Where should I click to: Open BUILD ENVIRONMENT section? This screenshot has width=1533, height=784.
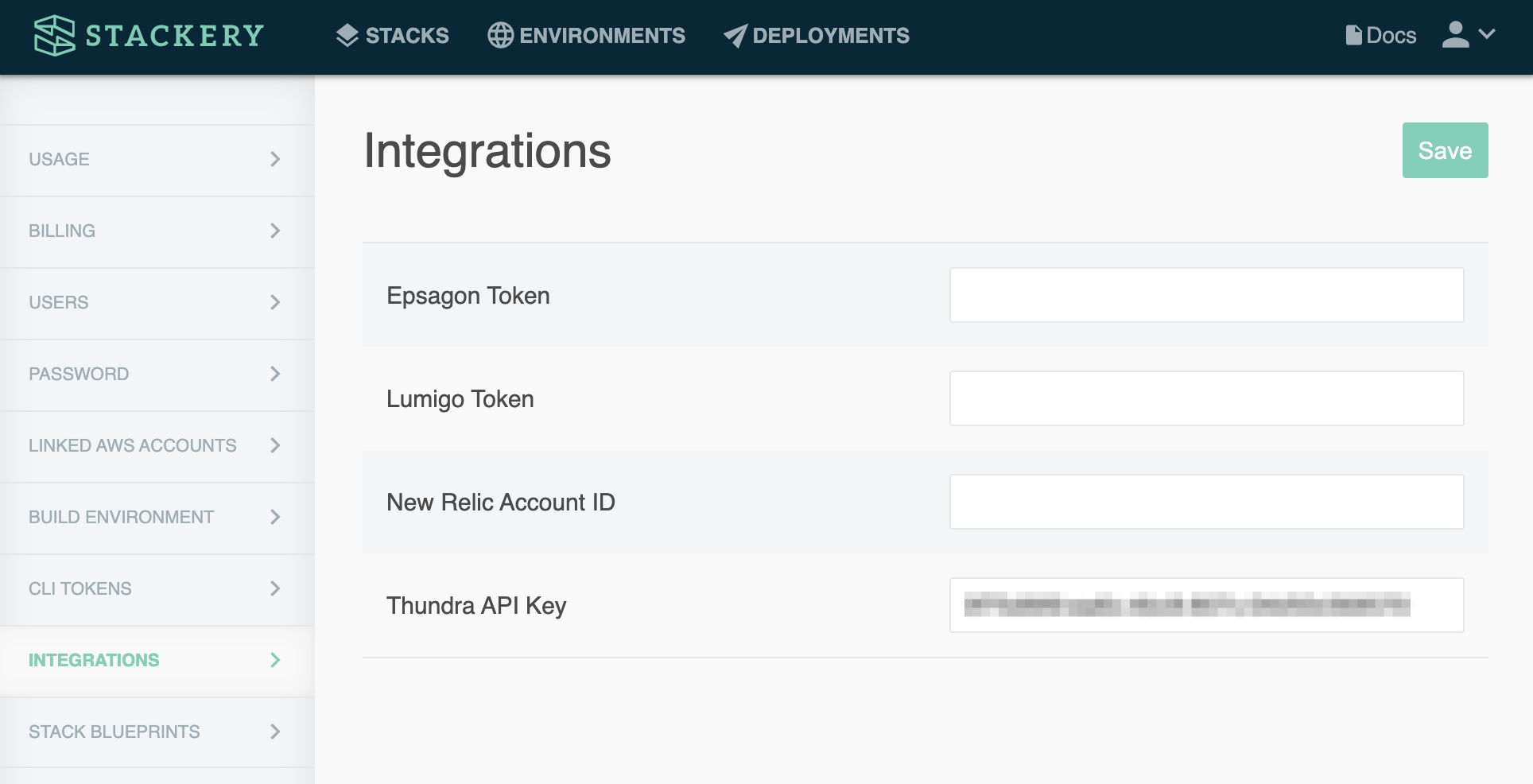[157, 517]
